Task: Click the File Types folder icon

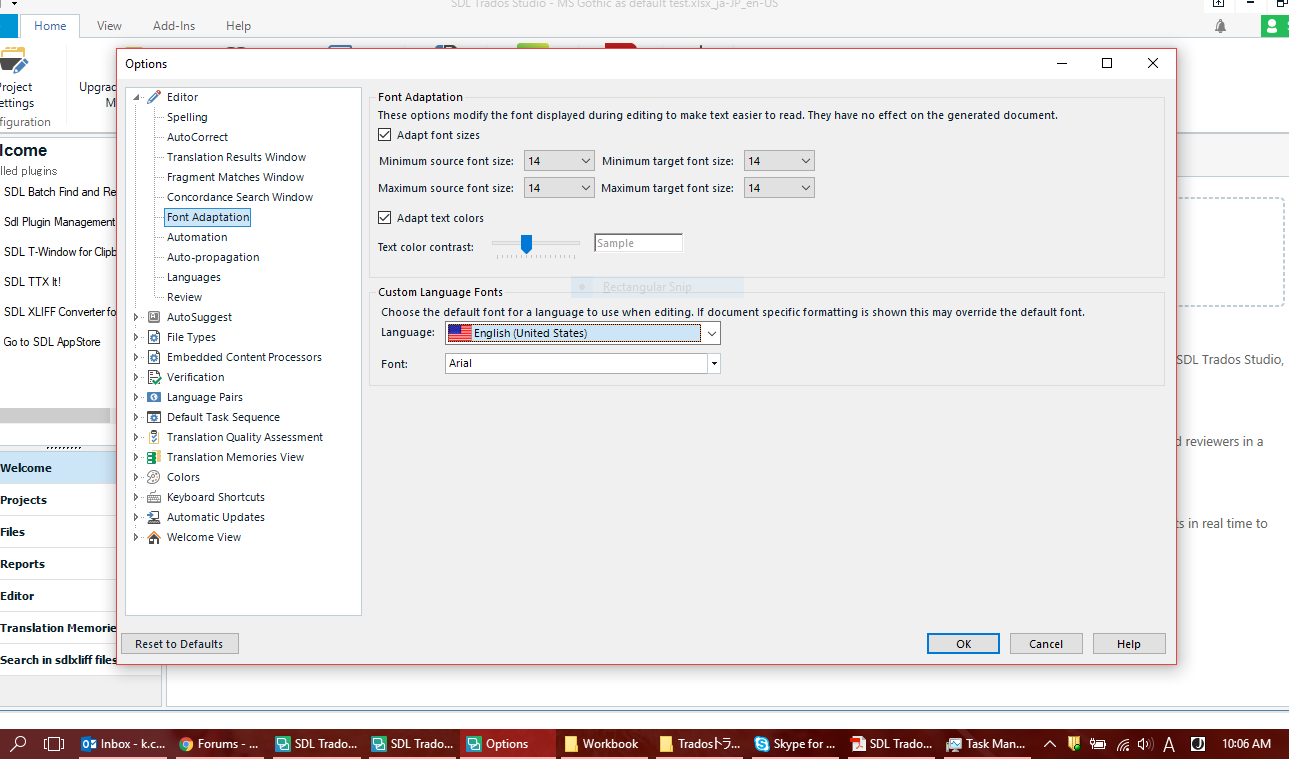Action: (x=154, y=337)
